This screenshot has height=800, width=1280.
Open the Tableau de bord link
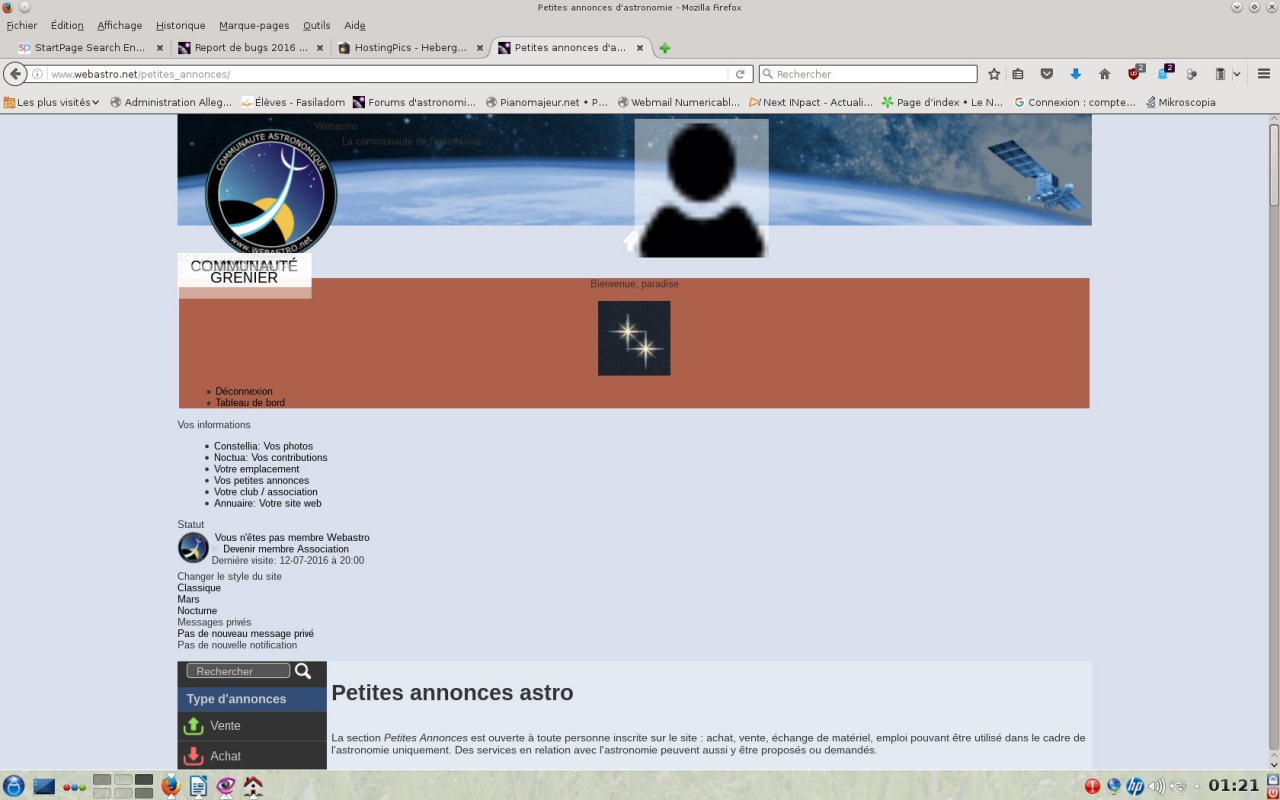tap(250, 403)
